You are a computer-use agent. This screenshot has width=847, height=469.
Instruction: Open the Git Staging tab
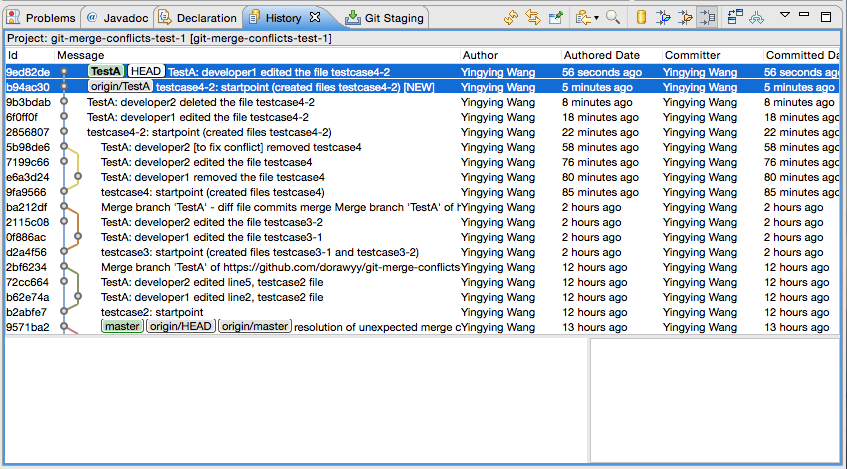tap(385, 18)
